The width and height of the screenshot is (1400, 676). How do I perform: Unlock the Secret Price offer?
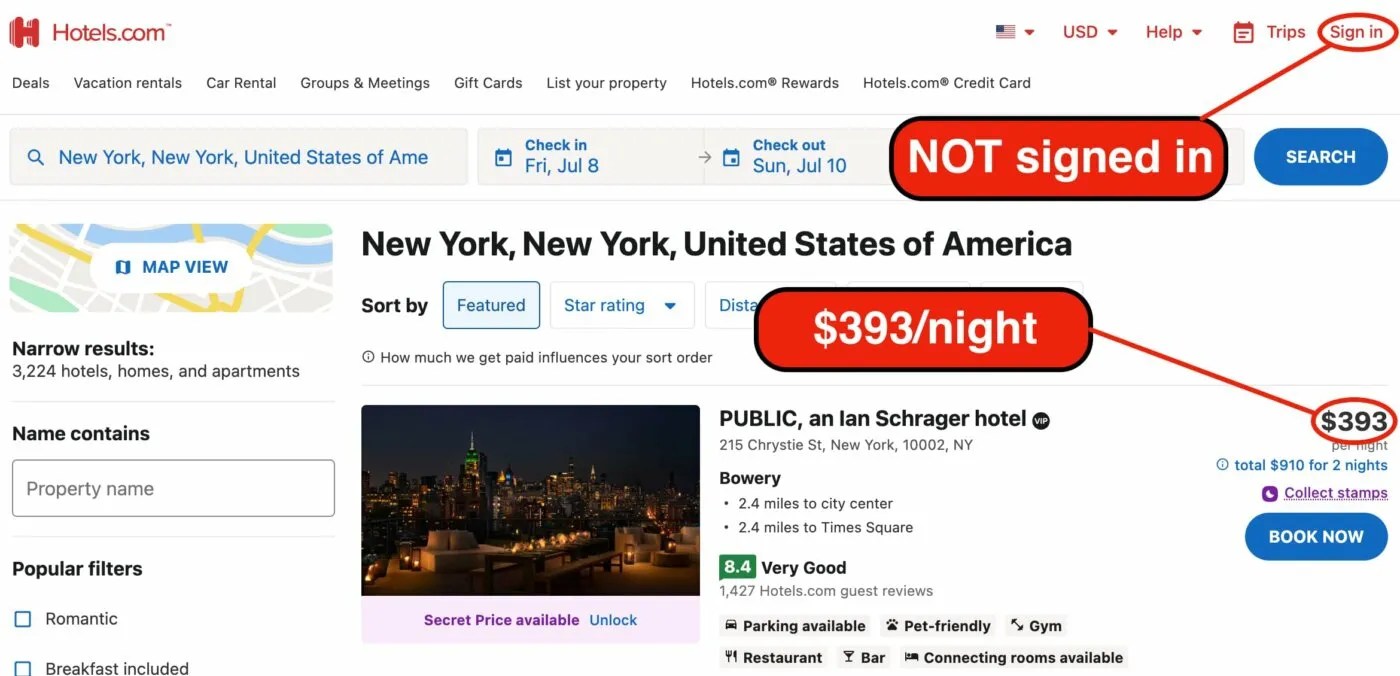(613, 619)
